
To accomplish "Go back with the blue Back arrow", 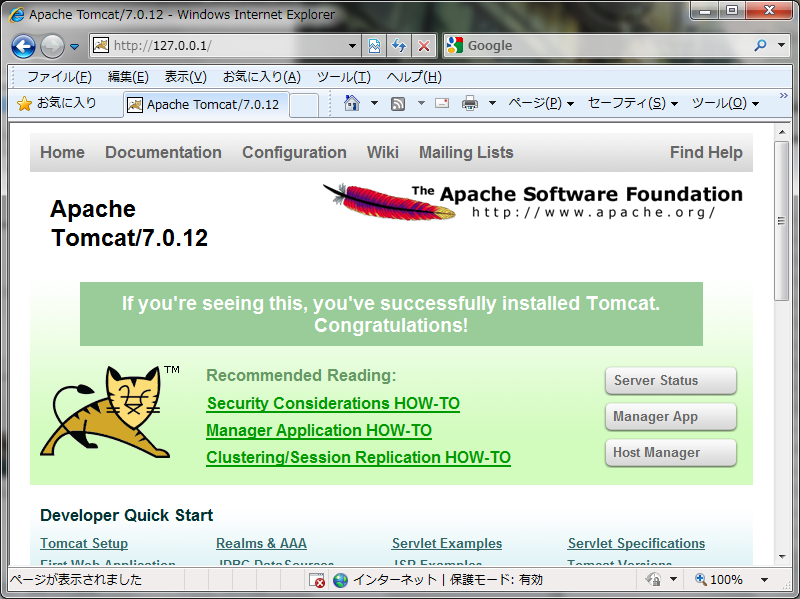I will click(23, 46).
